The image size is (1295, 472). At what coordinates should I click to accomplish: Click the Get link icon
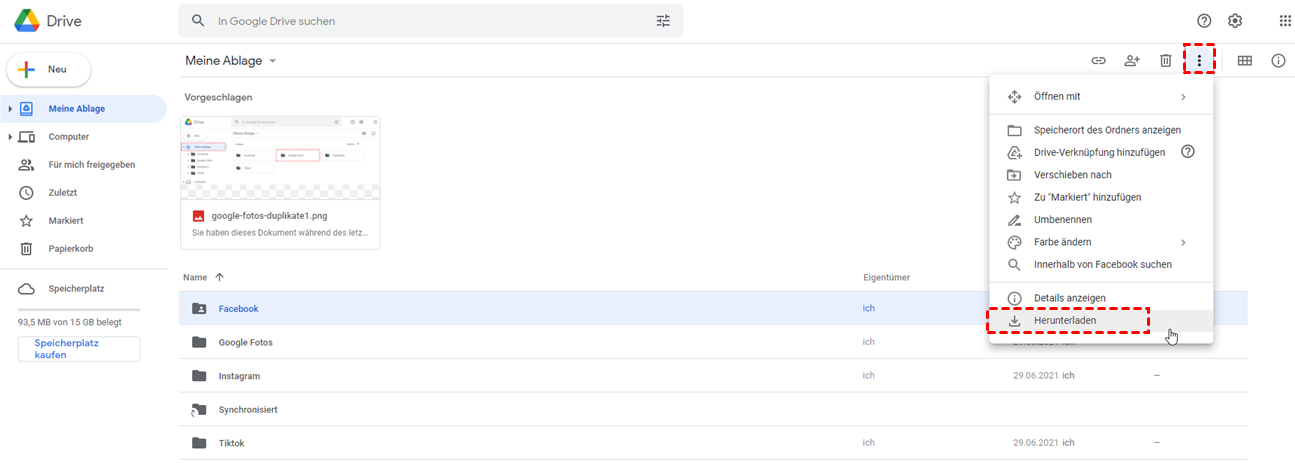click(x=1098, y=61)
